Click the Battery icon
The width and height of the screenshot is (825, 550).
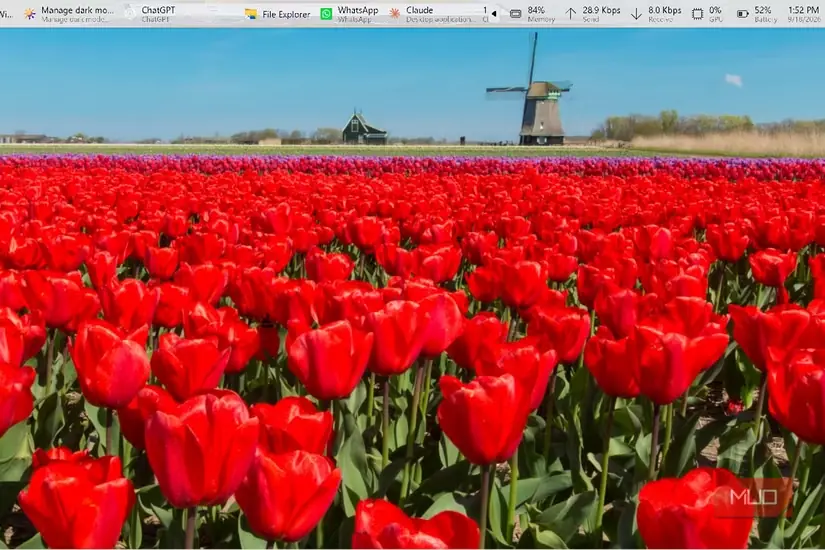[742, 14]
